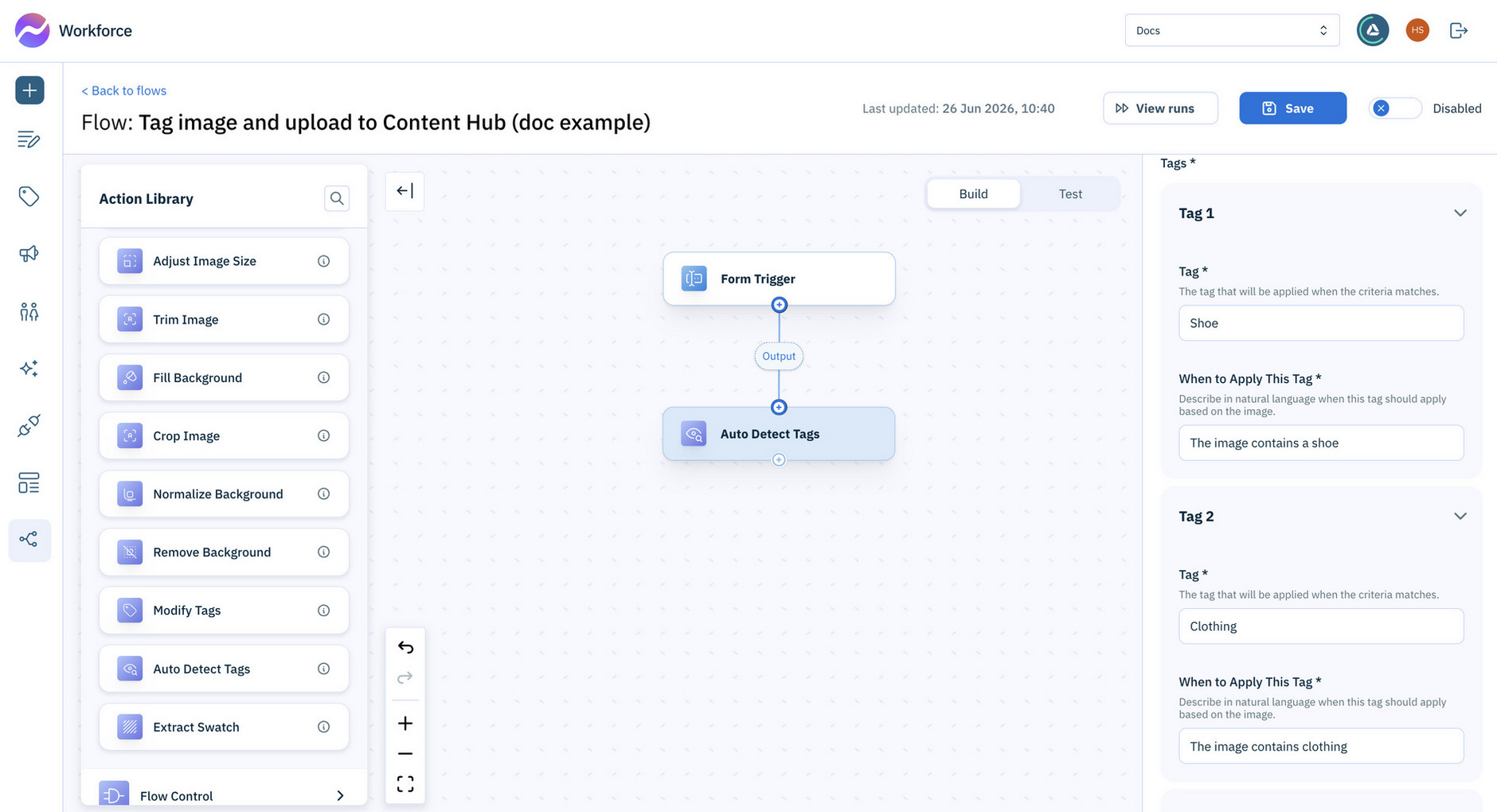Viewport: 1497px width, 812px height.
Task: Open the tags sidebar icon
Action: (29, 197)
